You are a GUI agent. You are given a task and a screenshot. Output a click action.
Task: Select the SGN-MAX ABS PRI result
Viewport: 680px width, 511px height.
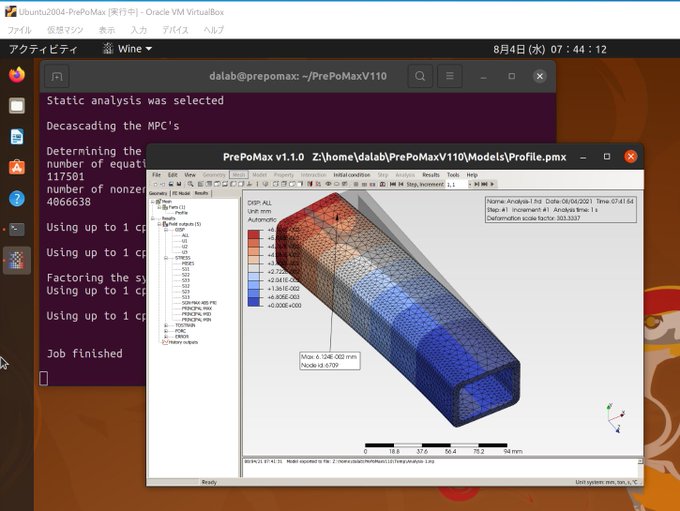tap(199, 303)
